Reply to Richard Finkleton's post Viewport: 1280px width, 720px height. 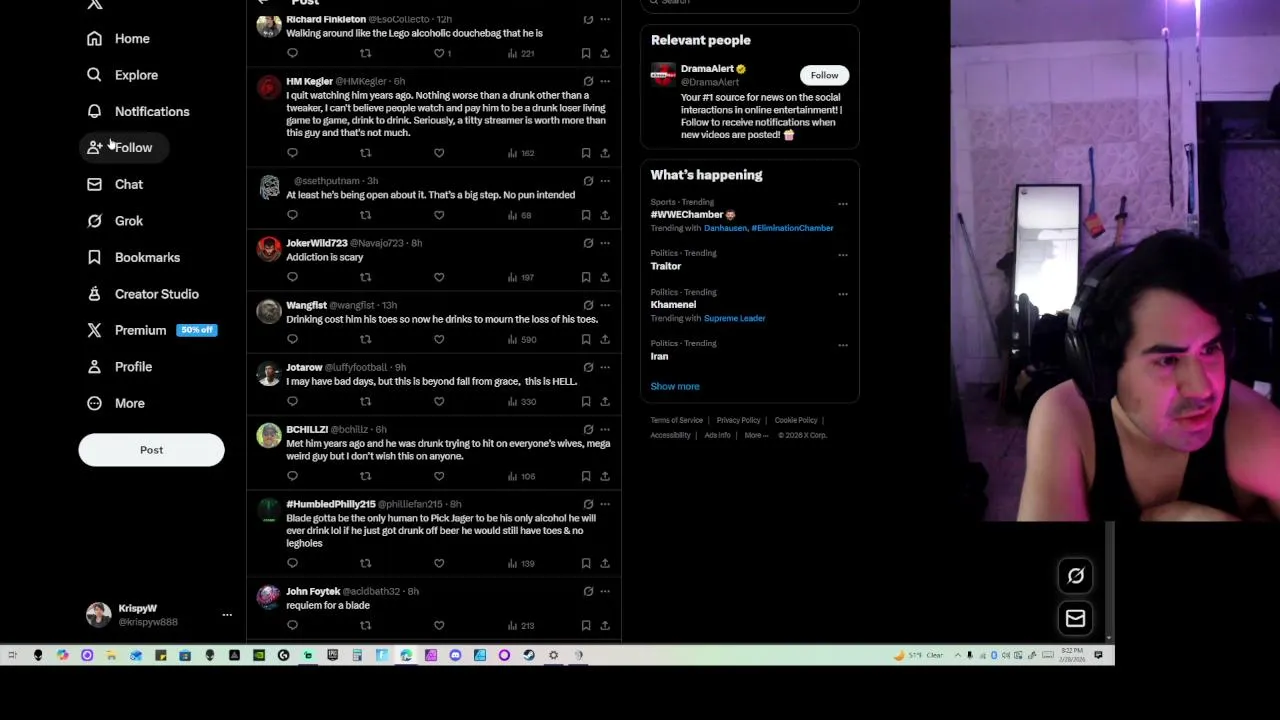click(x=292, y=53)
